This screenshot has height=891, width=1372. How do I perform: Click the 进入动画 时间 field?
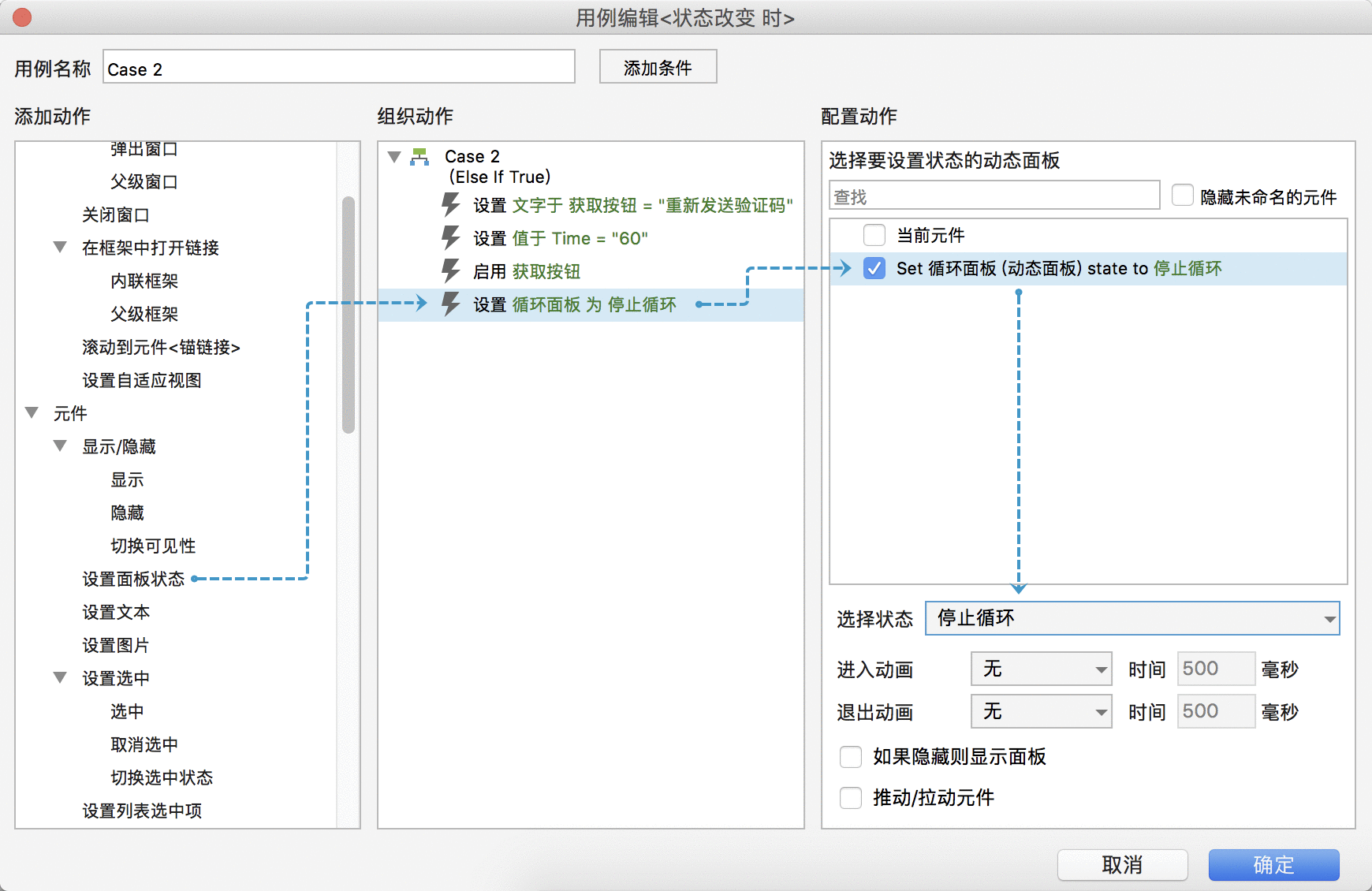point(1216,669)
